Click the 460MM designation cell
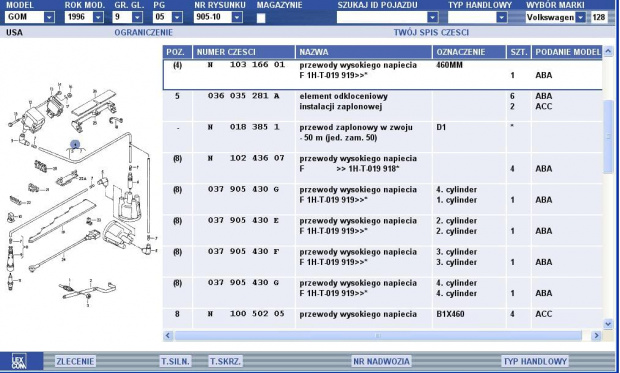This screenshot has width=620, height=373. (449, 65)
